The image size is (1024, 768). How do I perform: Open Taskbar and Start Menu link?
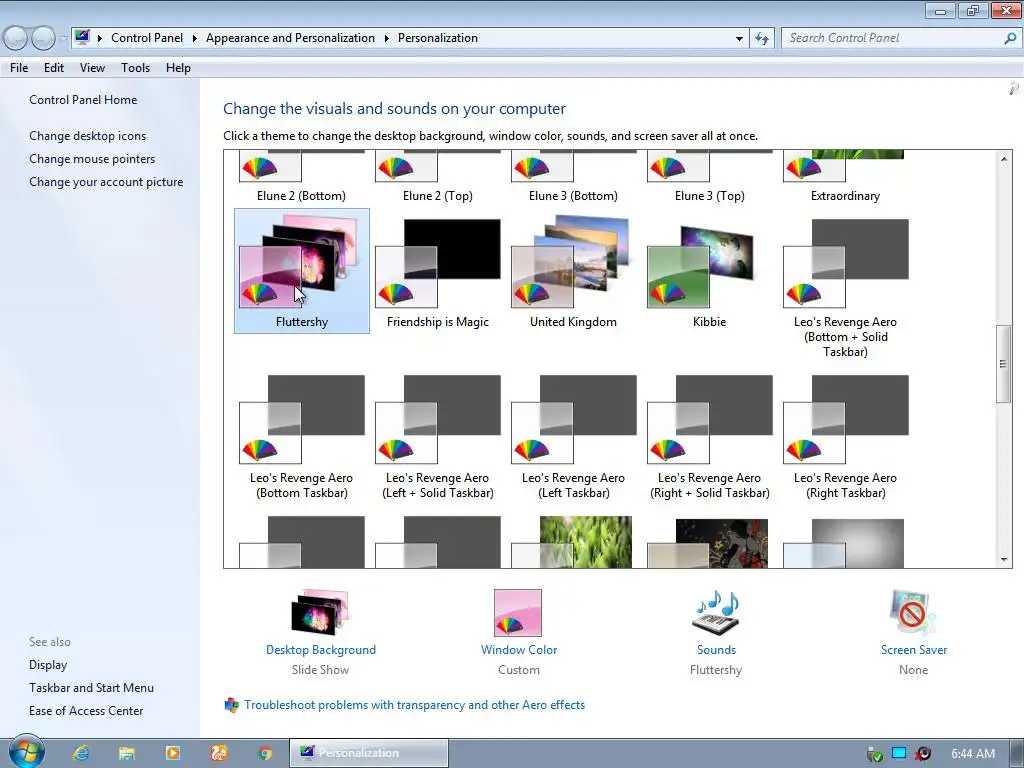(91, 688)
